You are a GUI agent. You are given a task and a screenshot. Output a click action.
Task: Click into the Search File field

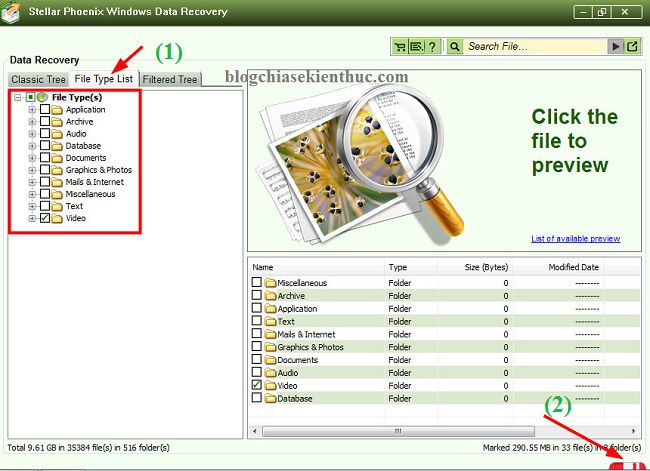pyautogui.click(x=536, y=46)
